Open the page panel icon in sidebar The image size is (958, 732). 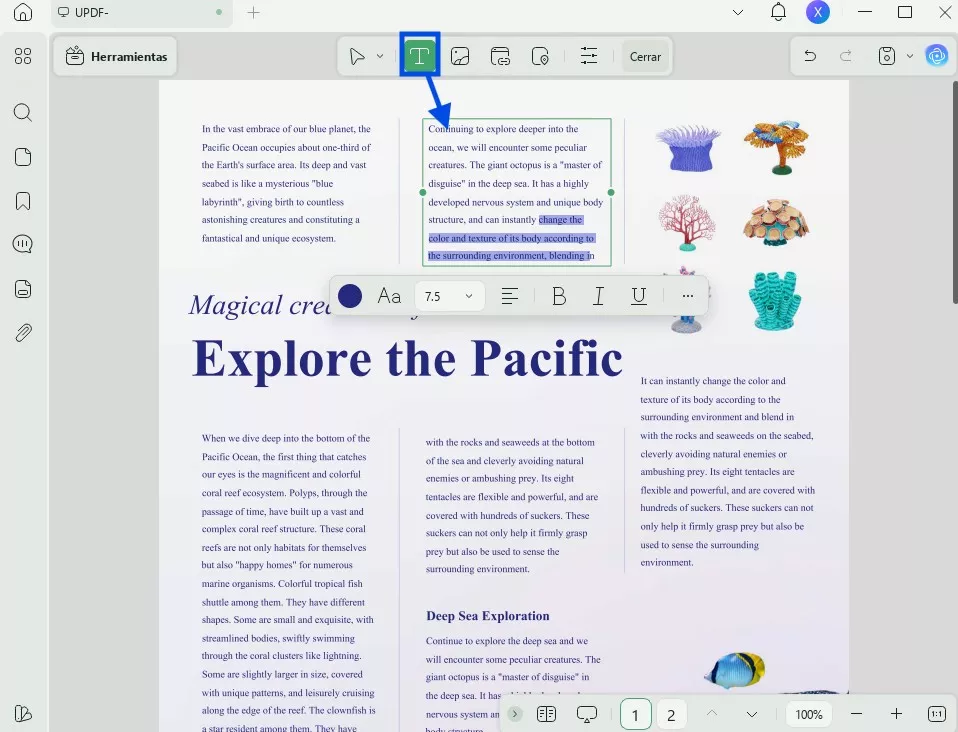click(x=23, y=157)
